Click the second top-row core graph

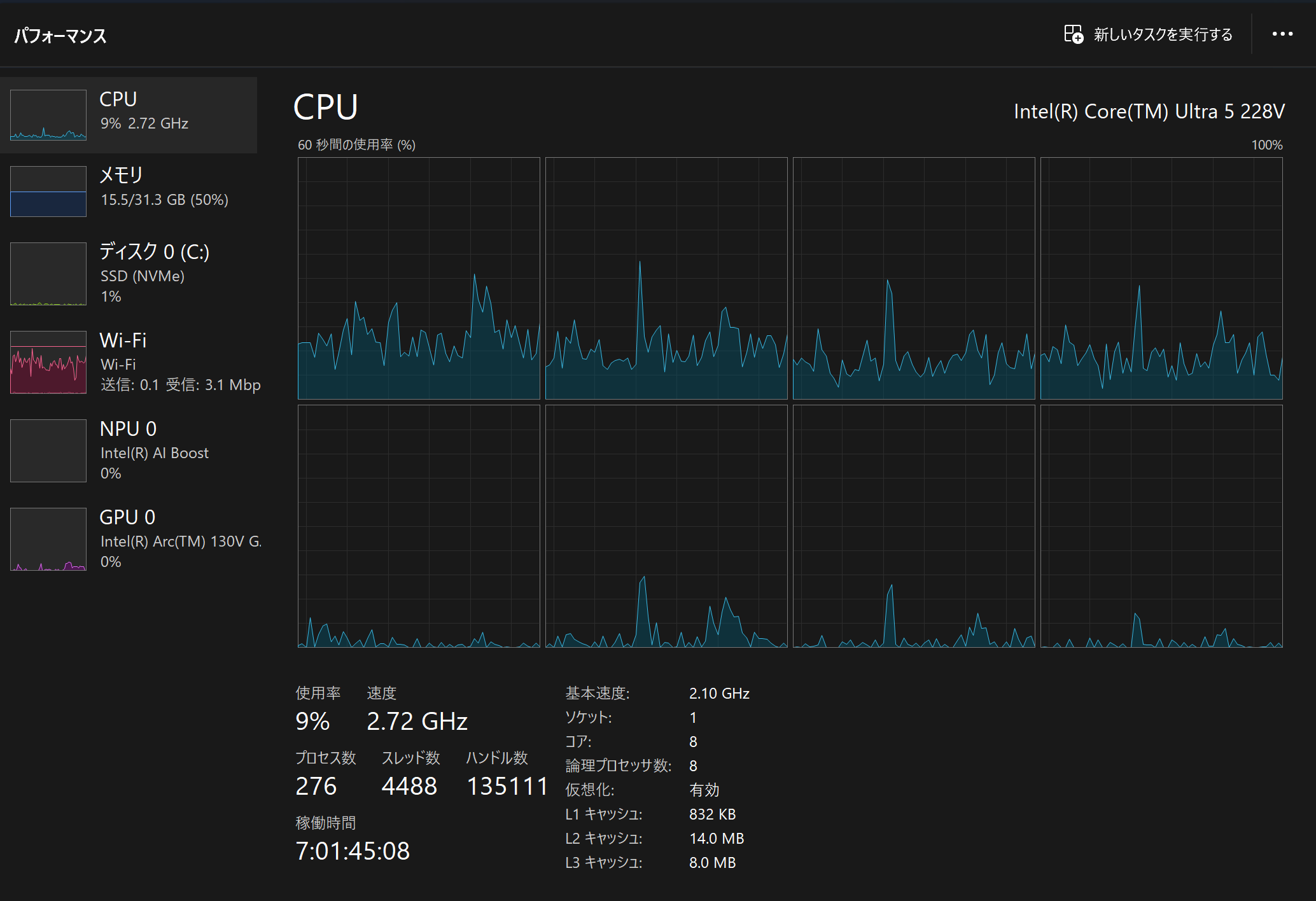point(666,279)
